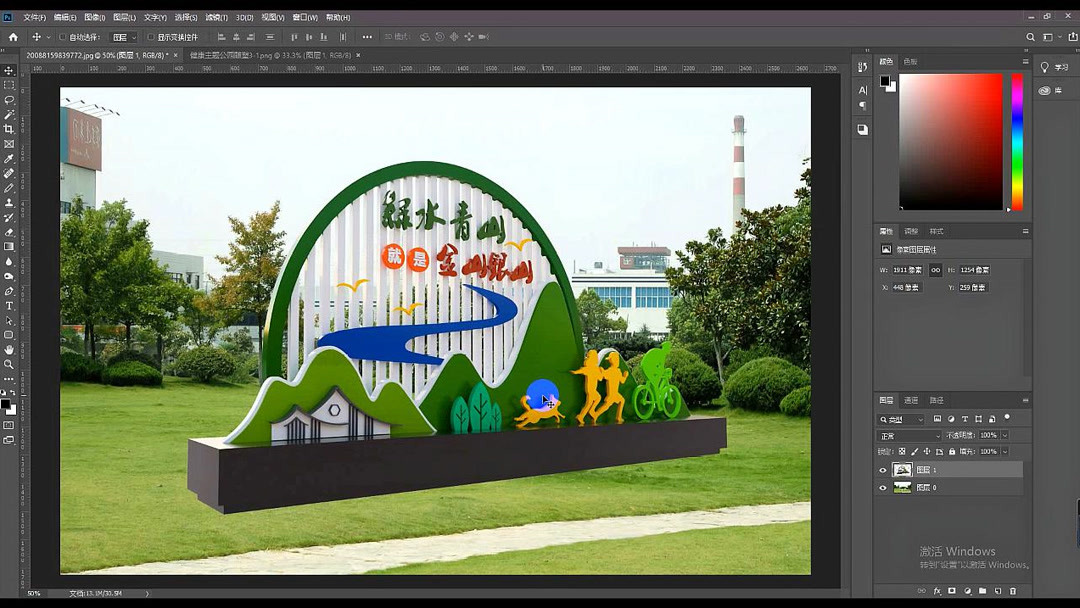
Task: Enable the 自动选择 checkbox in the options bar
Action: [x=61, y=36]
